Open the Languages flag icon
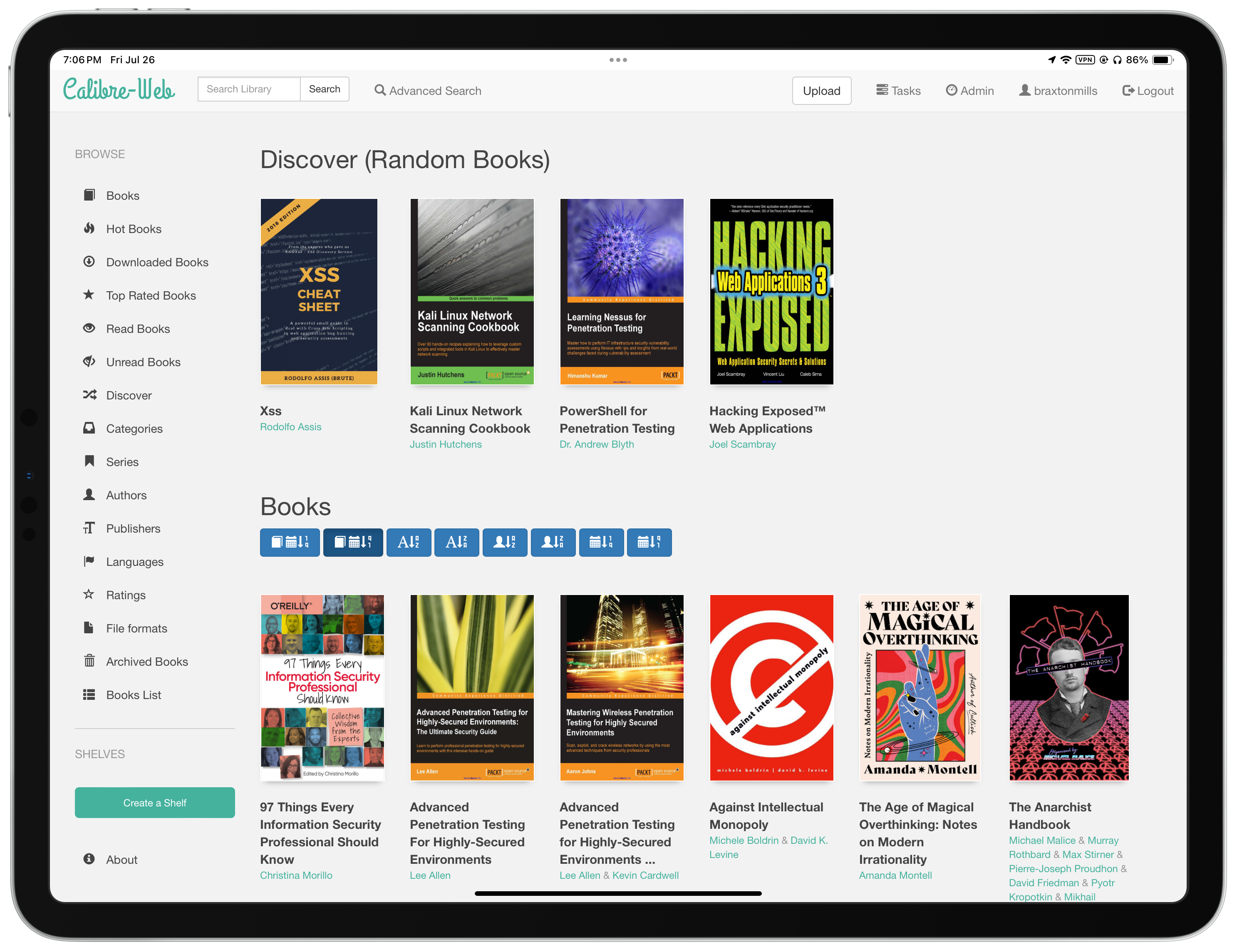 89,561
